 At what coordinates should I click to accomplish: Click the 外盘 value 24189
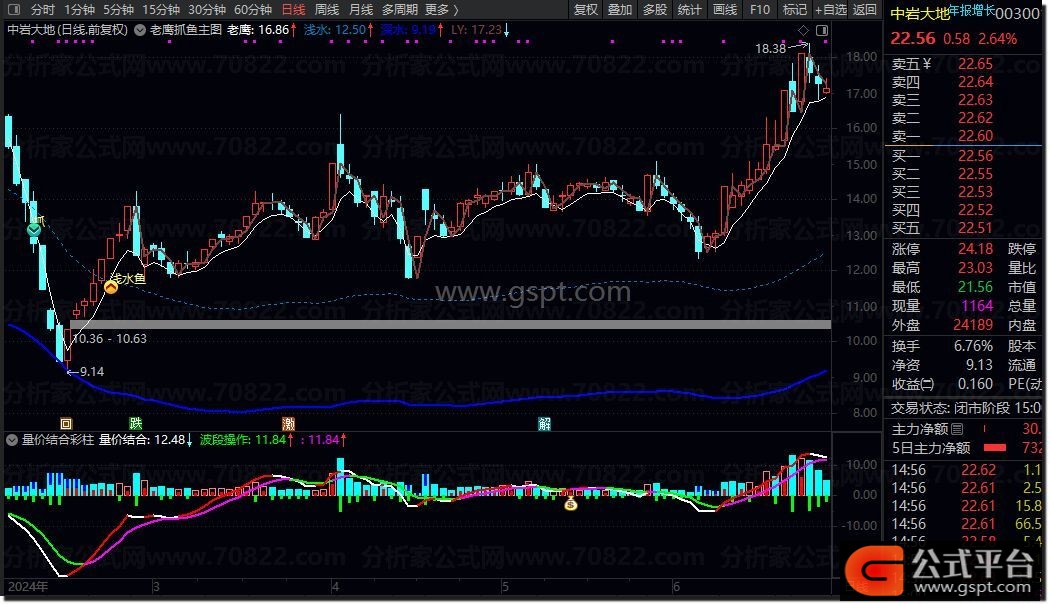click(x=973, y=325)
